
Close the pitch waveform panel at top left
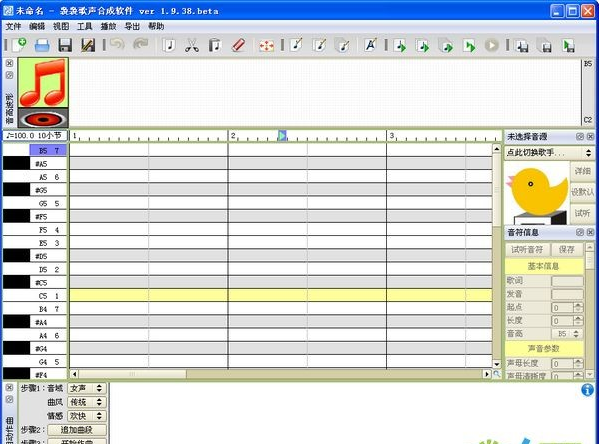coord(10,63)
